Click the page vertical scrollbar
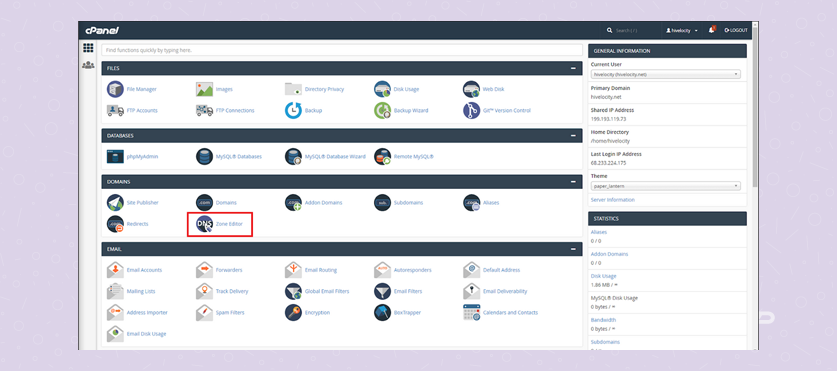 tap(755, 107)
